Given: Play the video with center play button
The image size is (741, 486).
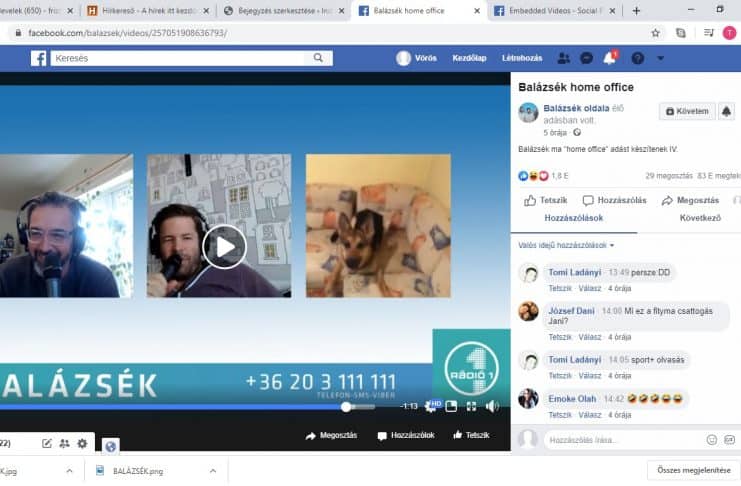Looking at the screenshot, I should pos(224,247).
